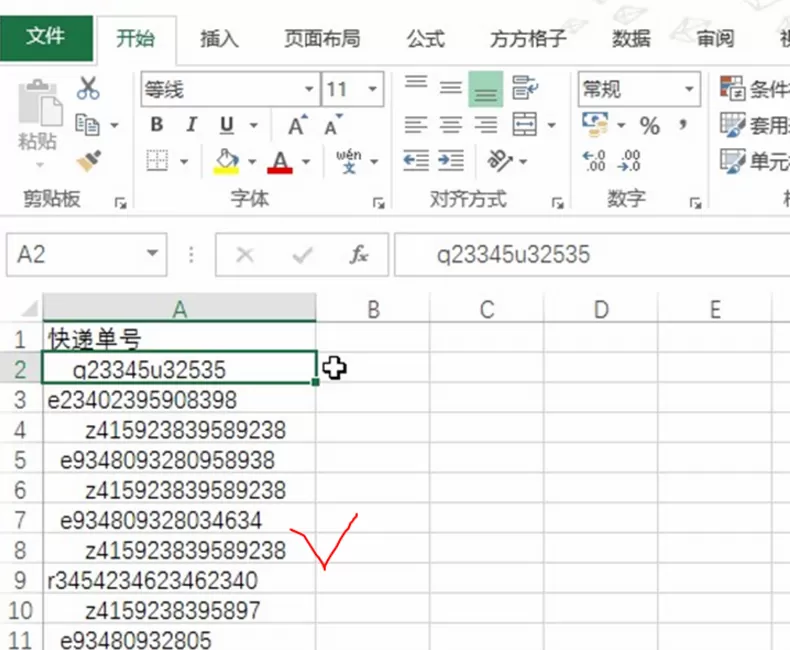
Task: Toggle bottom align (highlighted)
Action: point(486,89)
